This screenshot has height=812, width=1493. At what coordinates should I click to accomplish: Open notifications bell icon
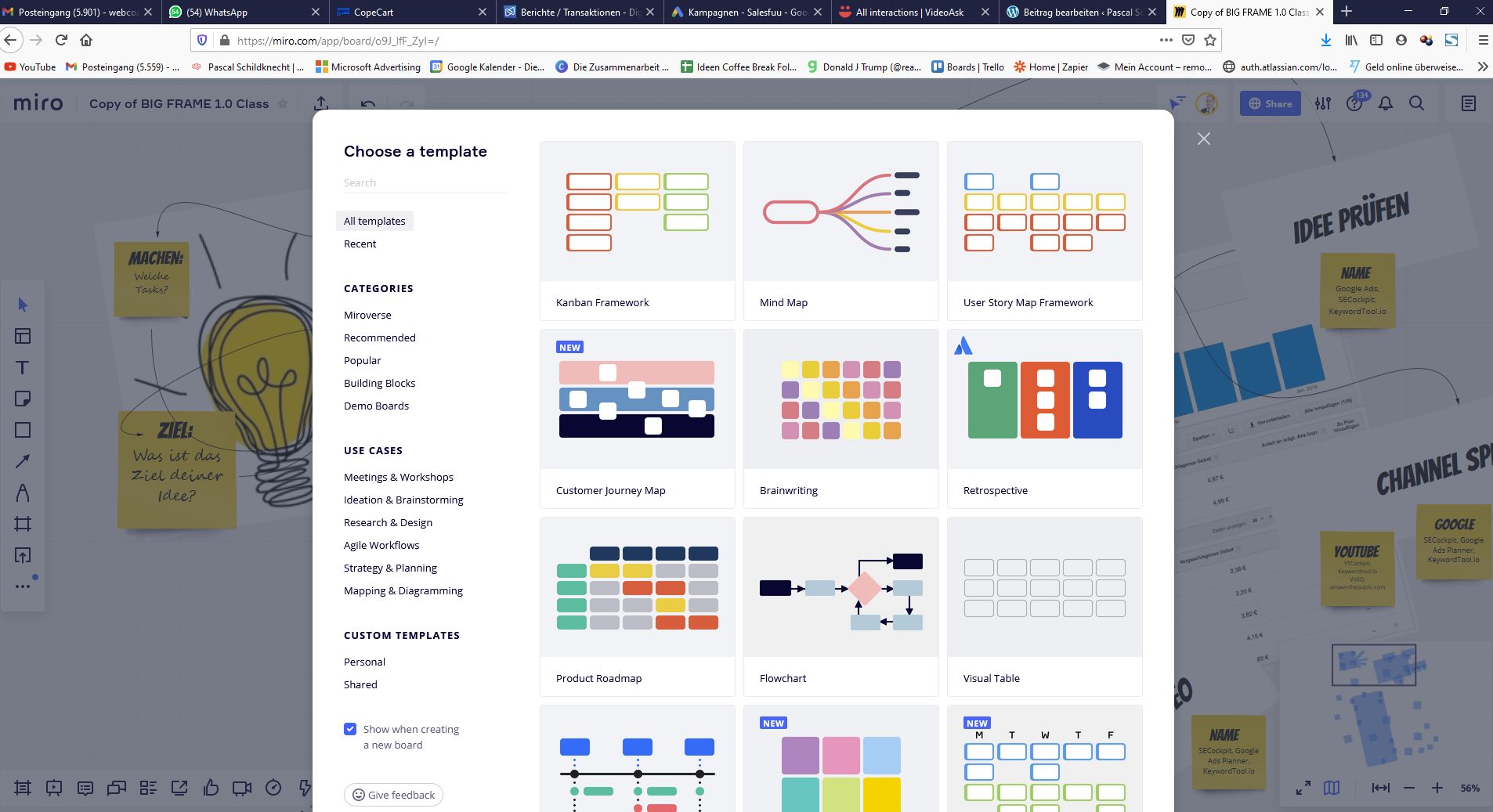(1386, 103)
